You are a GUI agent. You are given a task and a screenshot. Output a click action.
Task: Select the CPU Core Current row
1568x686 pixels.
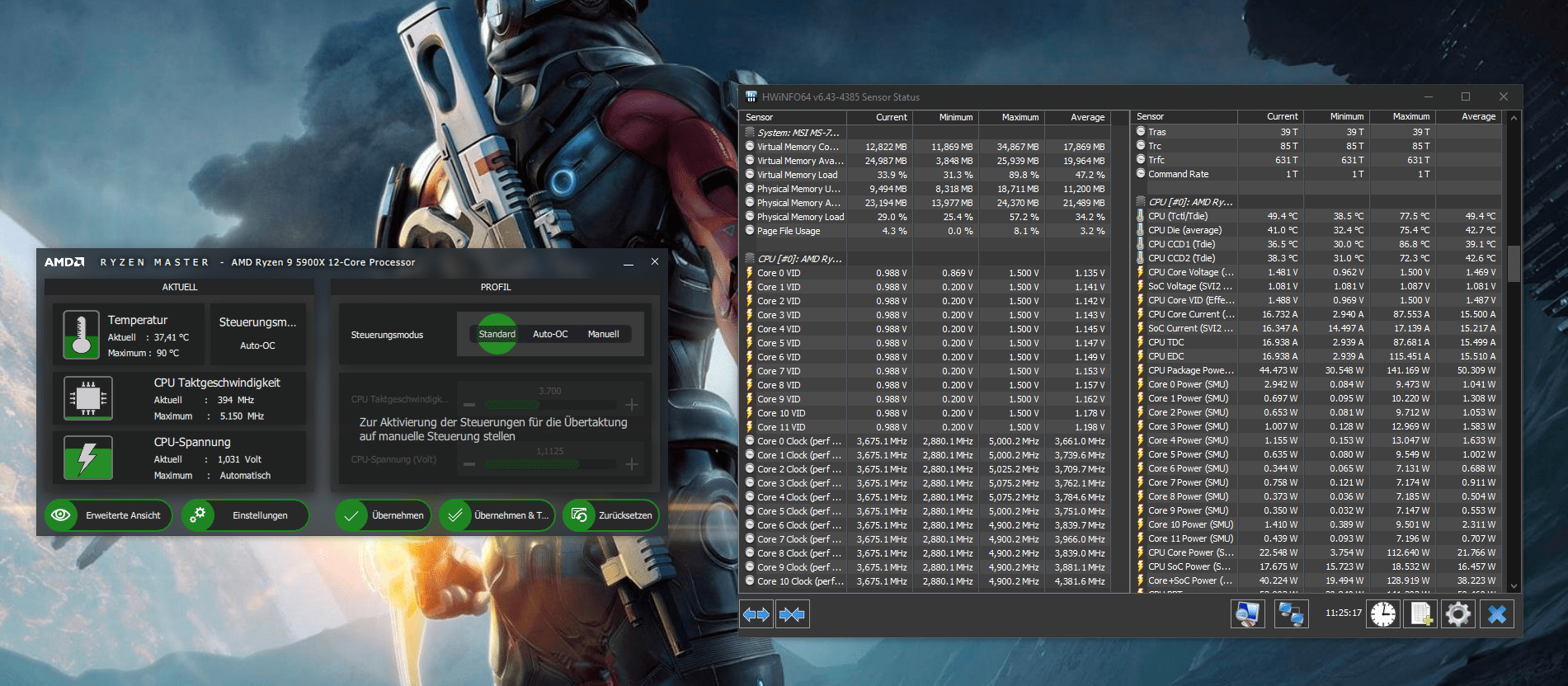pos(1317,314)
